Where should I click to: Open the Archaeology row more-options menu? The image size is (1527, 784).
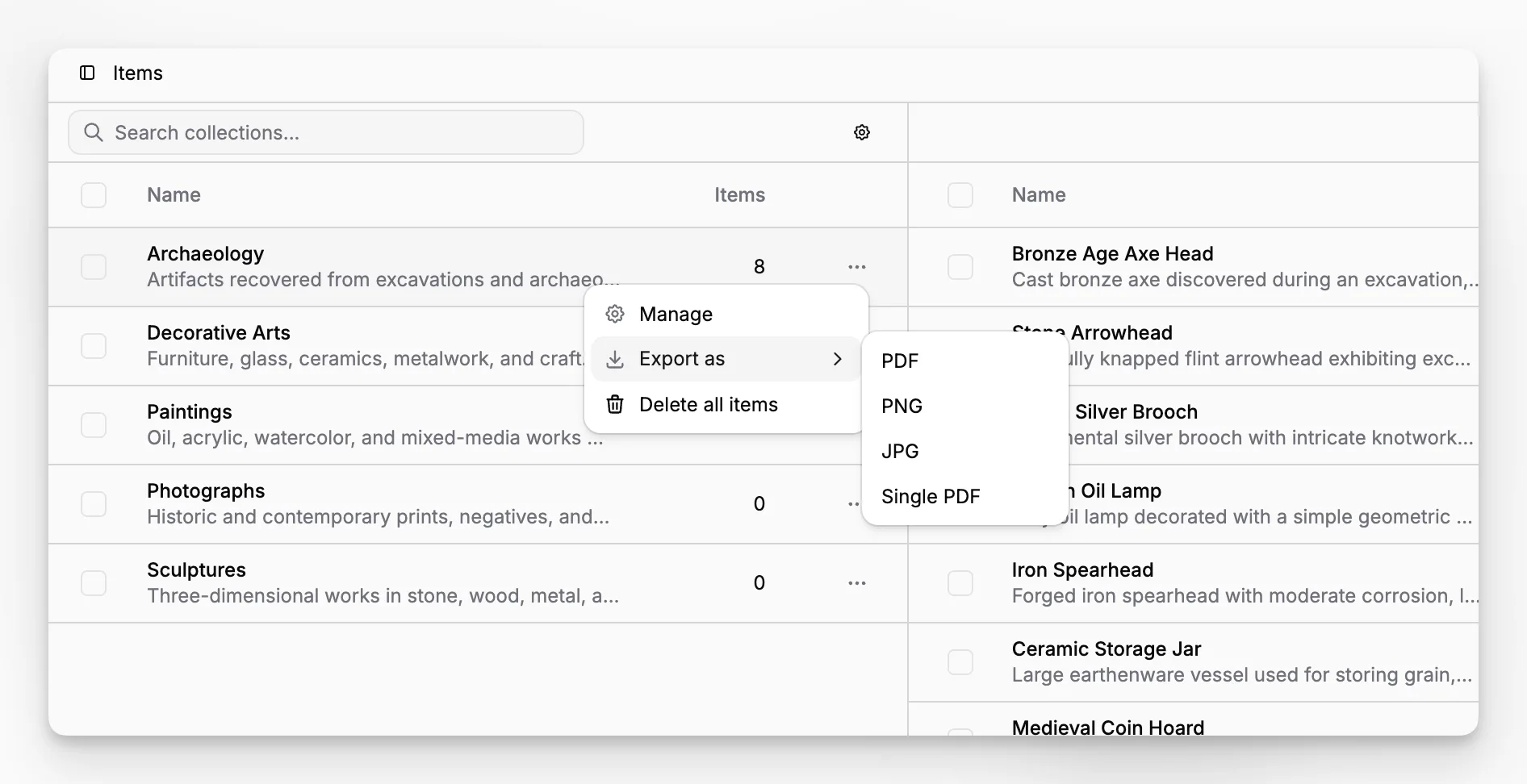(x=857, y=266)
